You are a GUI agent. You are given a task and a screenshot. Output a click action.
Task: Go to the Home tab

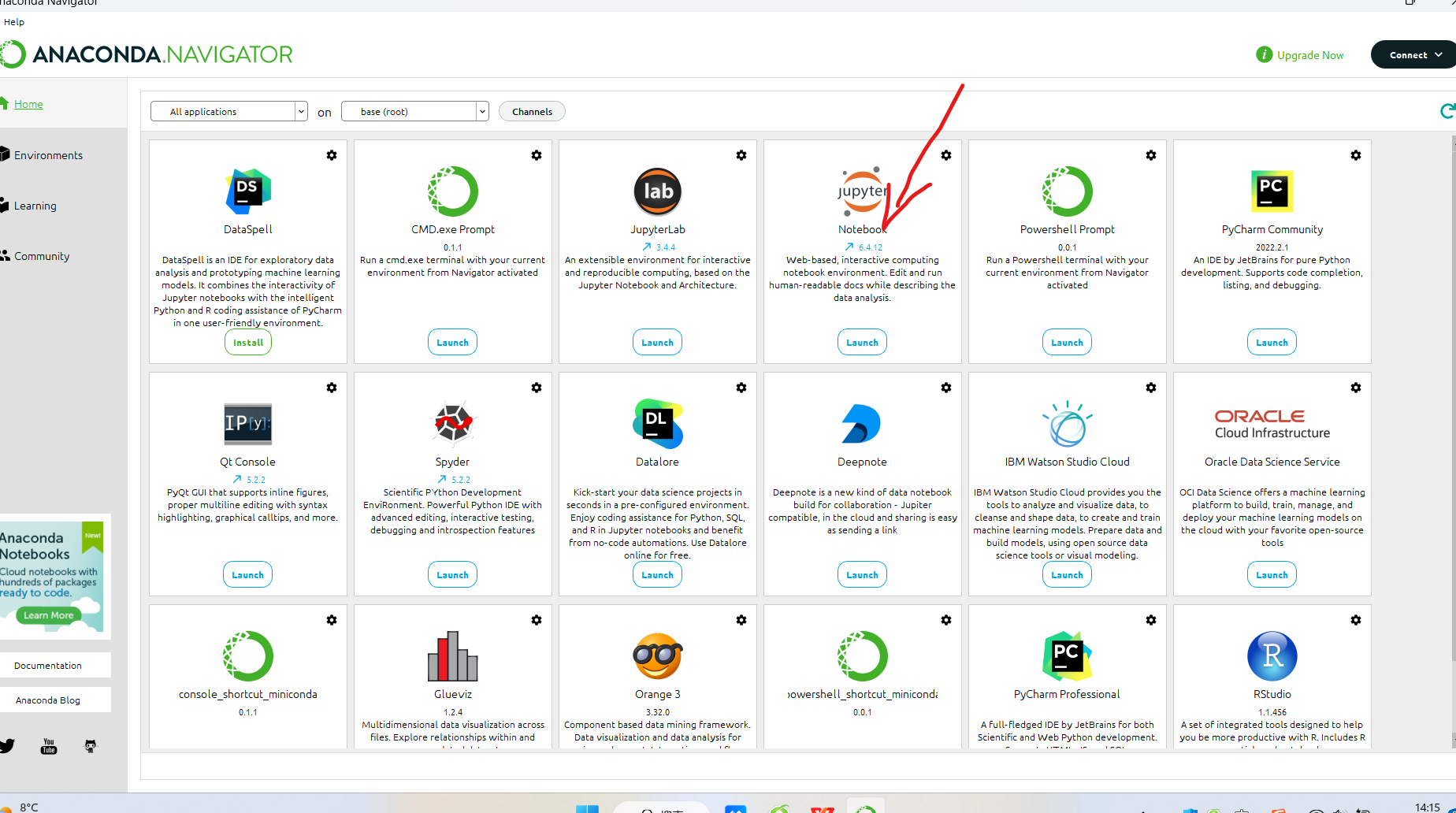(x=28, y=104)
